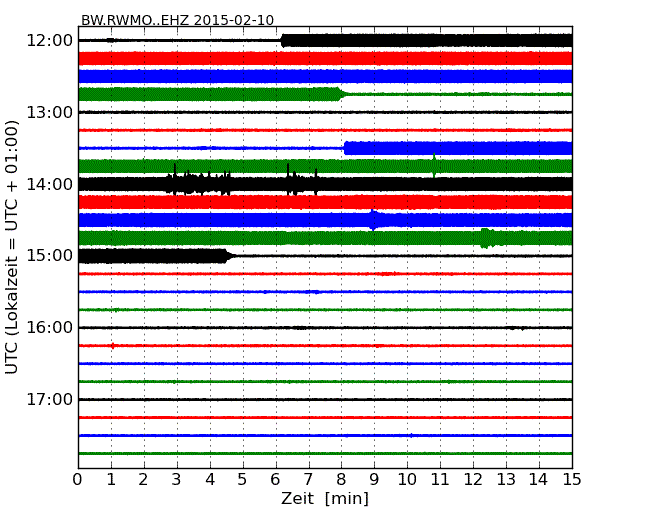The image size is (650, 520).
Task: Click the x-axis label Zeit [min]
Action: [325, 498]
